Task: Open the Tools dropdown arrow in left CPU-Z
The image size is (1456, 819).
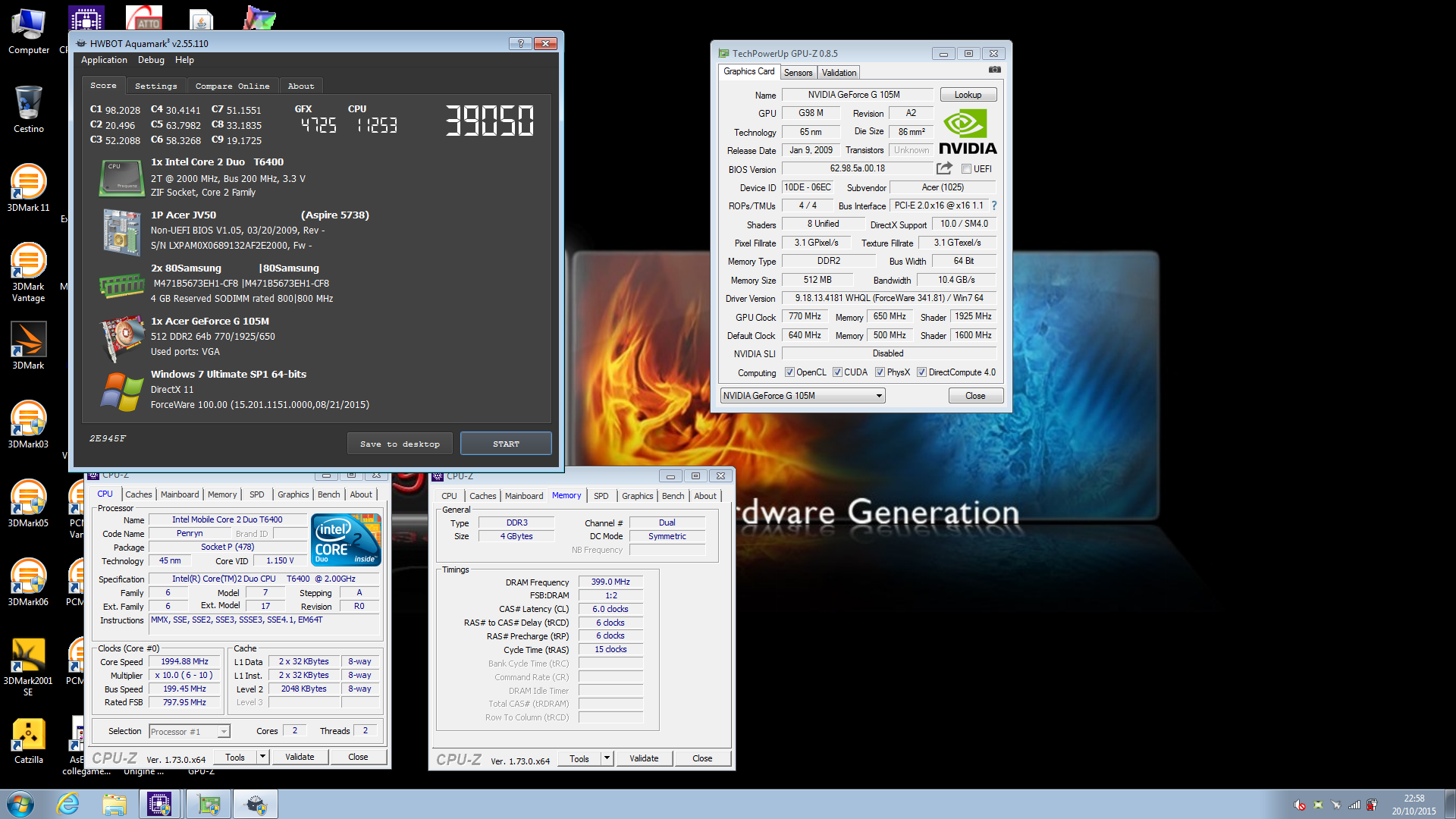Action: coord(262,757)
